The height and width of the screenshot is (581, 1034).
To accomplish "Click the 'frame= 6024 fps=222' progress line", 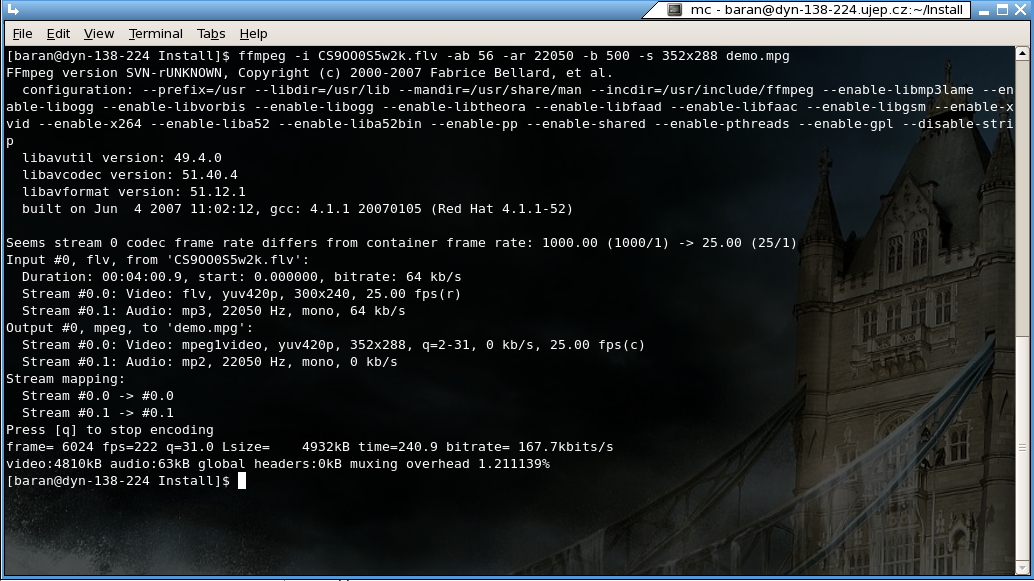I will [x=310, y=447].
